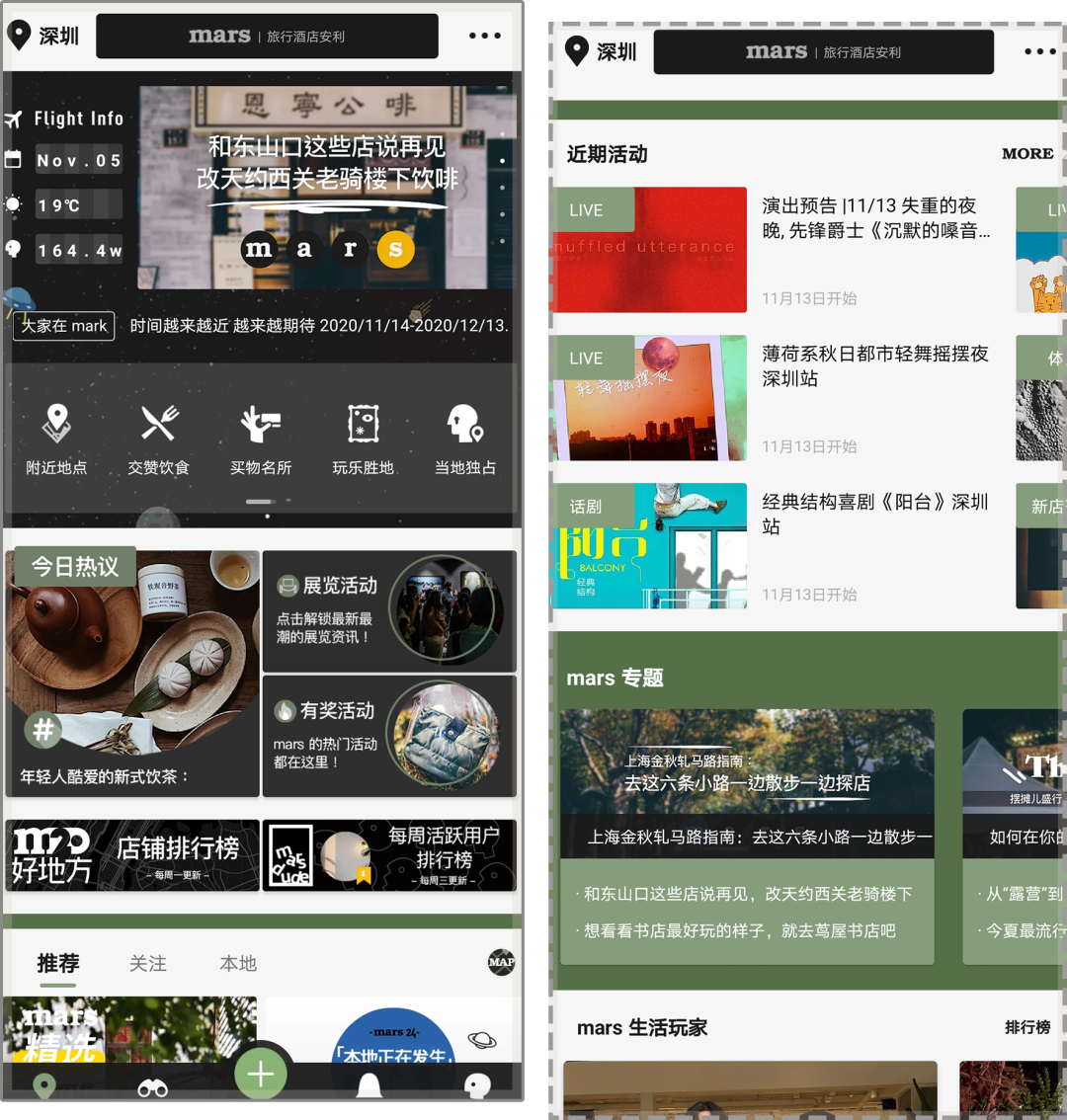
Task: Tap the 大家在 mark tag
Action: 64,326
